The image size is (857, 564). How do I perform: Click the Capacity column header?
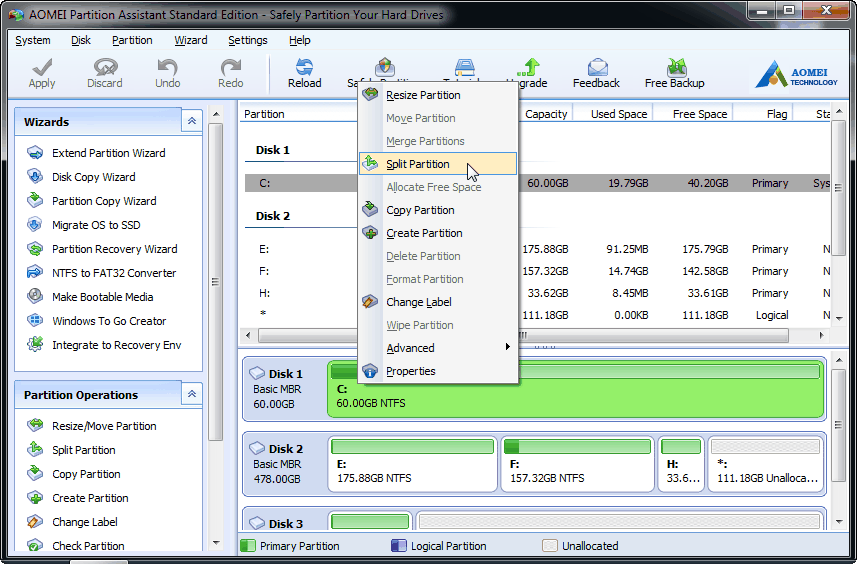point(545,114)
